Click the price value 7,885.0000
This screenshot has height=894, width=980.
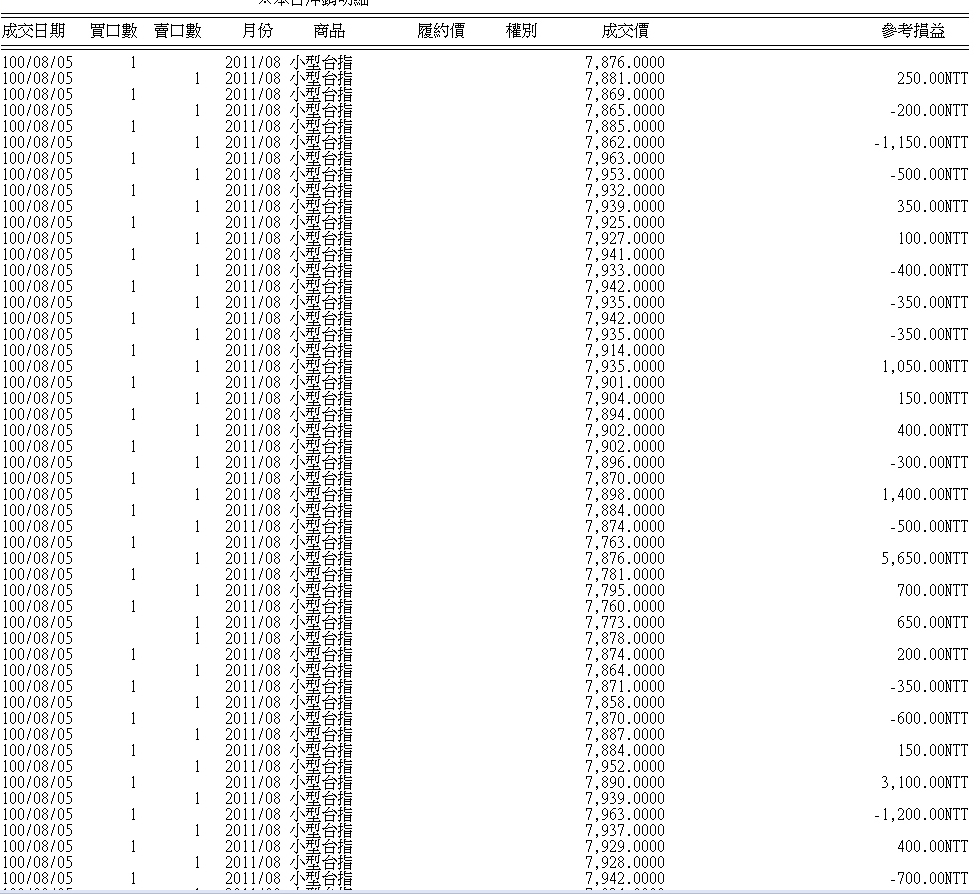[x=625, y=127]
